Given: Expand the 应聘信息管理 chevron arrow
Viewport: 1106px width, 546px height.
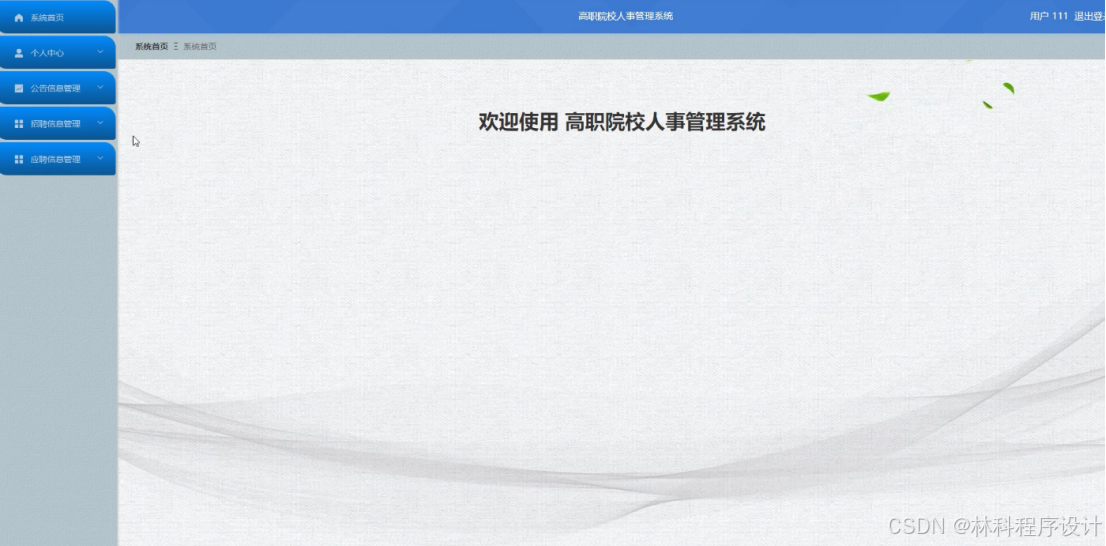Looking at the screenshot, I should pos(100,159).
